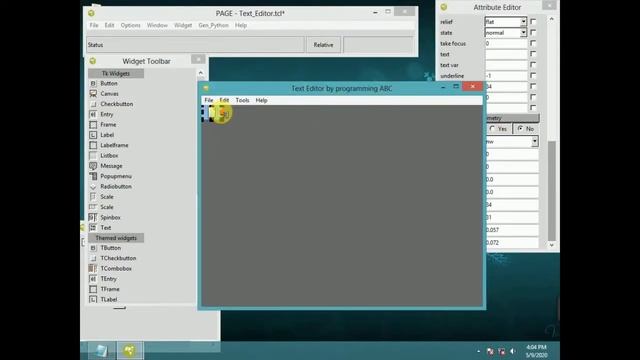The height and width of the screenshot is (360, 640).
Task: Open File menu in Text Editor window
Action: pyautogui.click(x=209, y=100)
